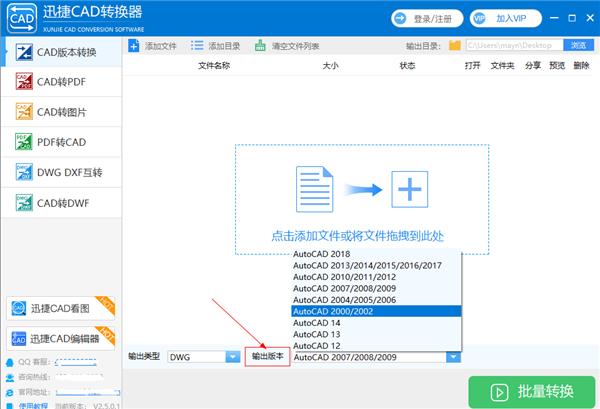The width and height of the screenshot is (600, 409).
Task: Click the 分享 column header
Action: 533,65
